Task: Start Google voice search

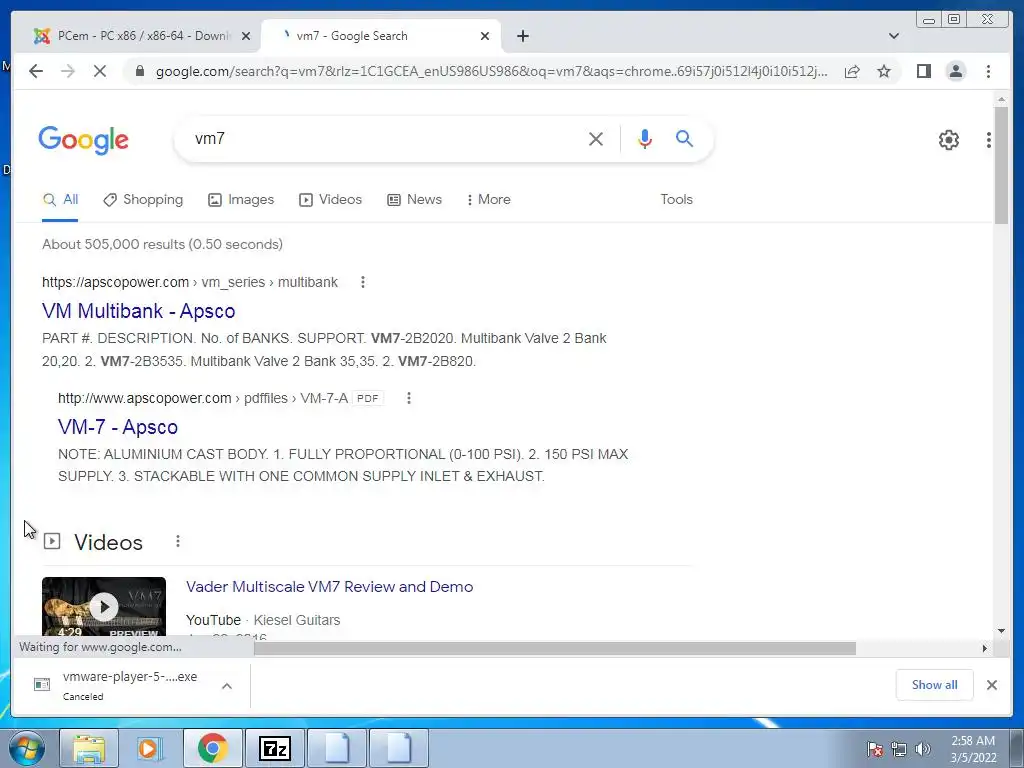Action: pyautogui.click(x=645, y=138)
